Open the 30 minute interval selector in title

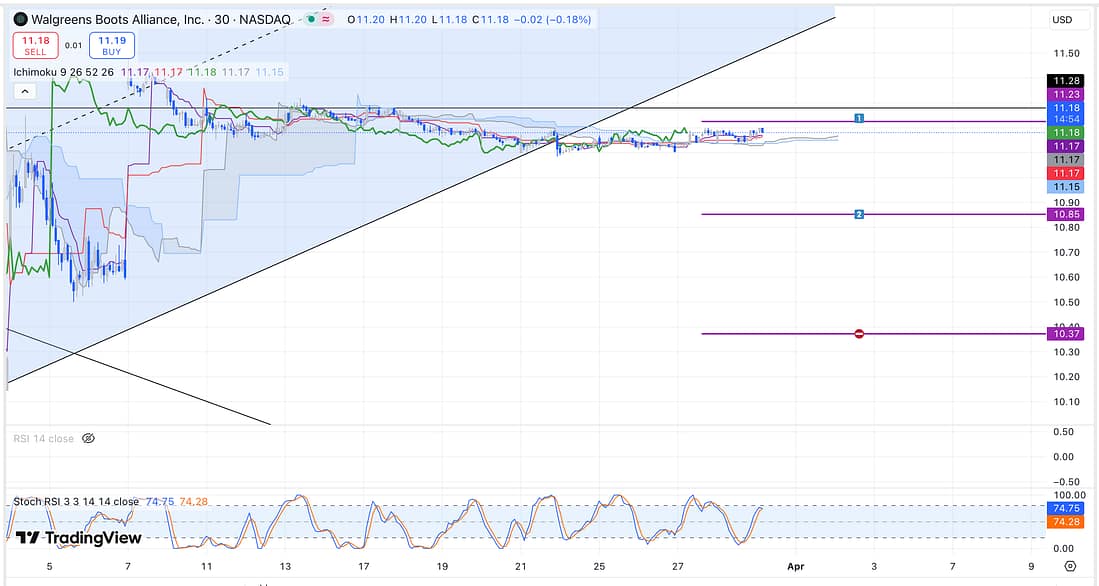click(x=219, y=19)
